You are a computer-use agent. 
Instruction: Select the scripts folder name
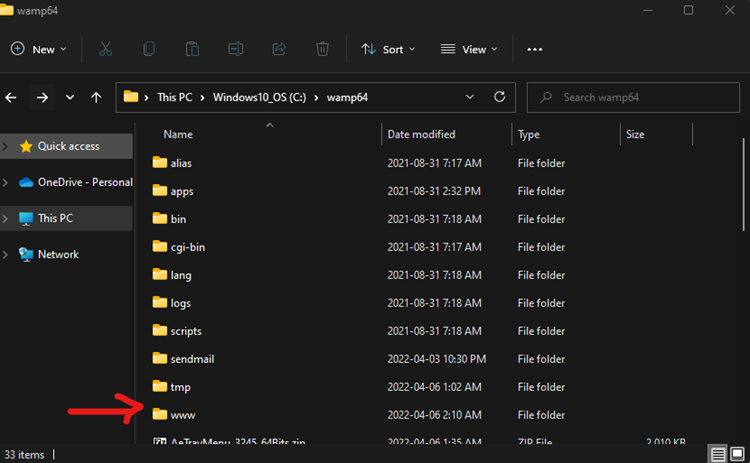[x=186, y=331]
